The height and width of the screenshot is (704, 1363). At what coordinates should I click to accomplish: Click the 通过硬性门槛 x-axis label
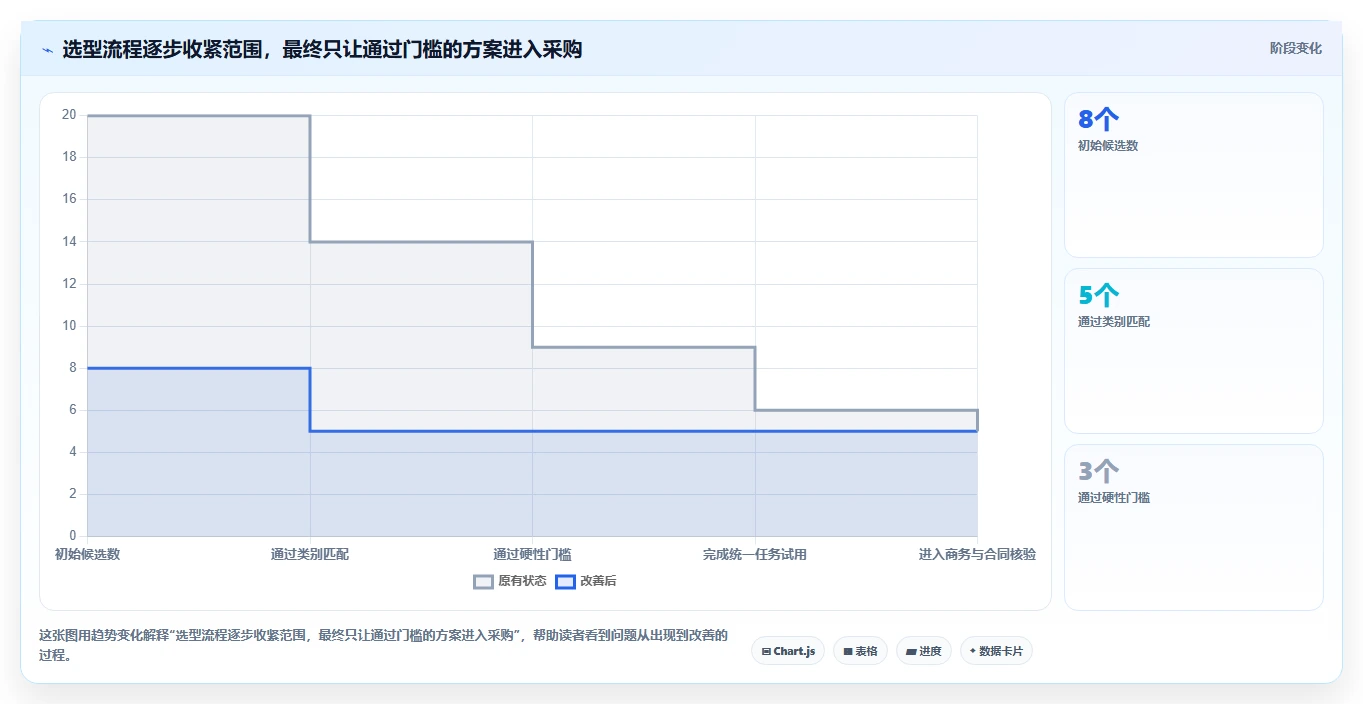click(x=532, y=554)
